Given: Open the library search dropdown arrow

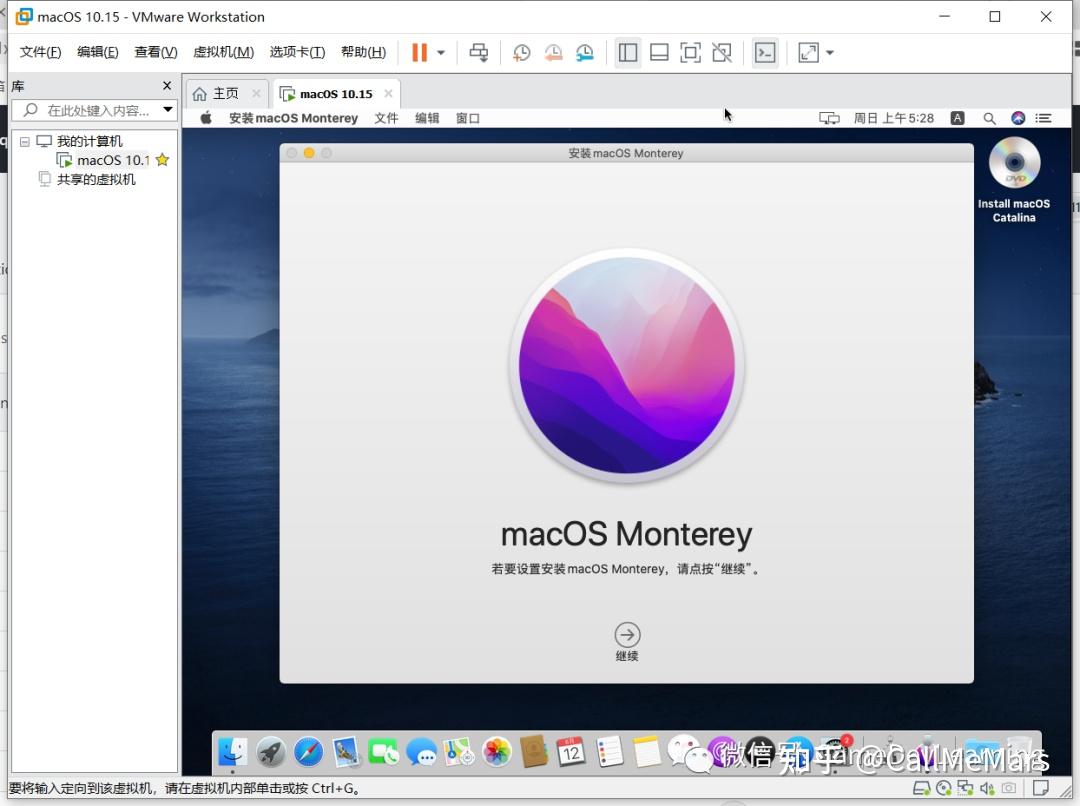Looking at the screenshot, I should [167, 110].
